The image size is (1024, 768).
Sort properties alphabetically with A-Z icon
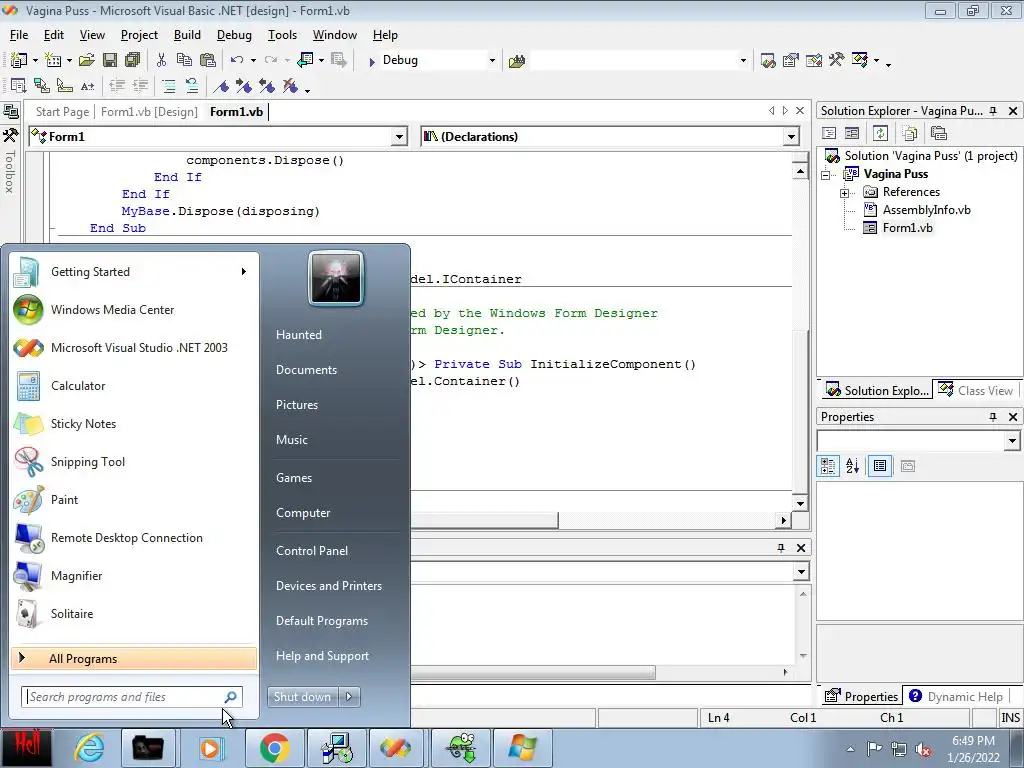[853, 466]
